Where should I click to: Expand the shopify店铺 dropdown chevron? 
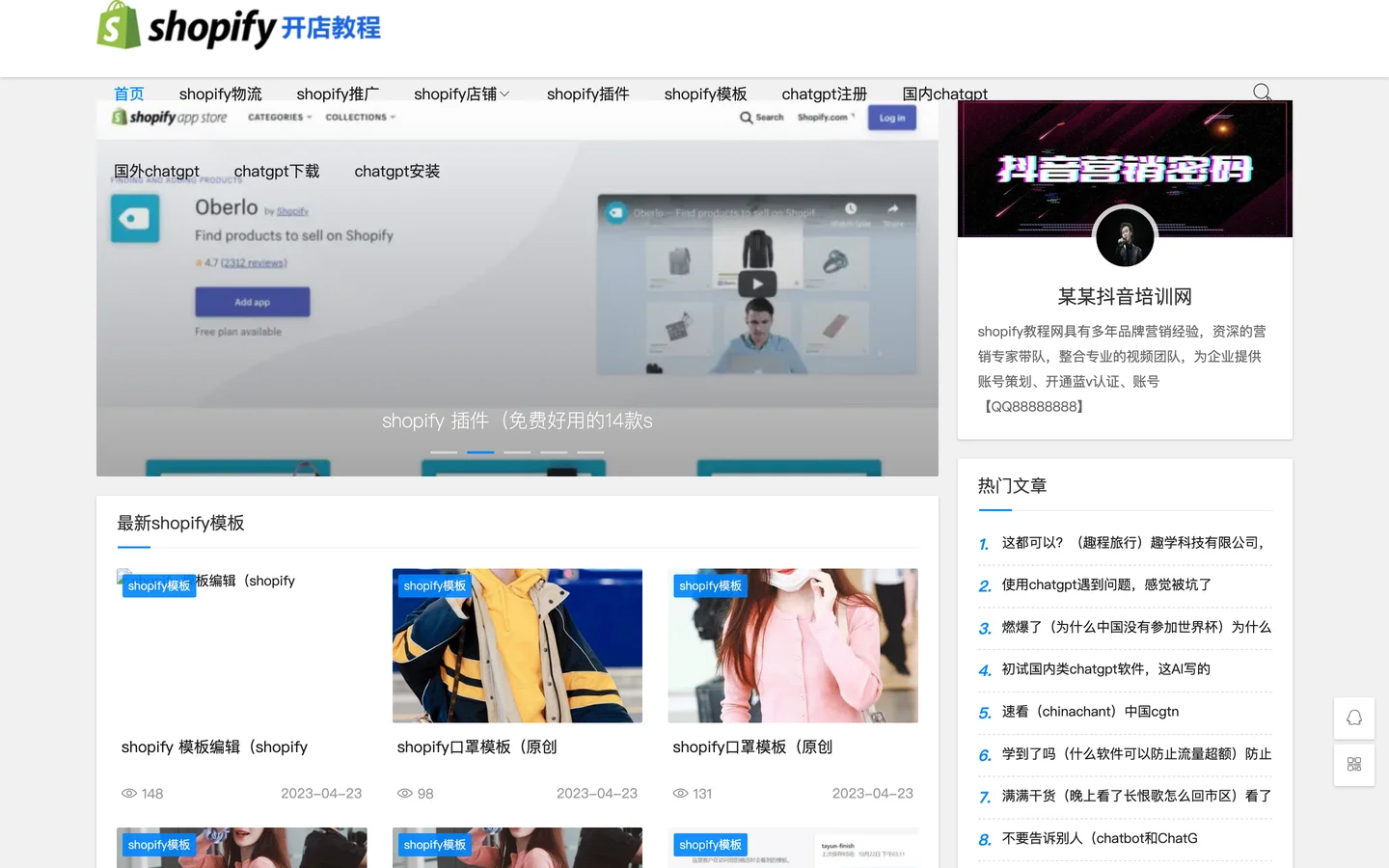click(504, 95)
